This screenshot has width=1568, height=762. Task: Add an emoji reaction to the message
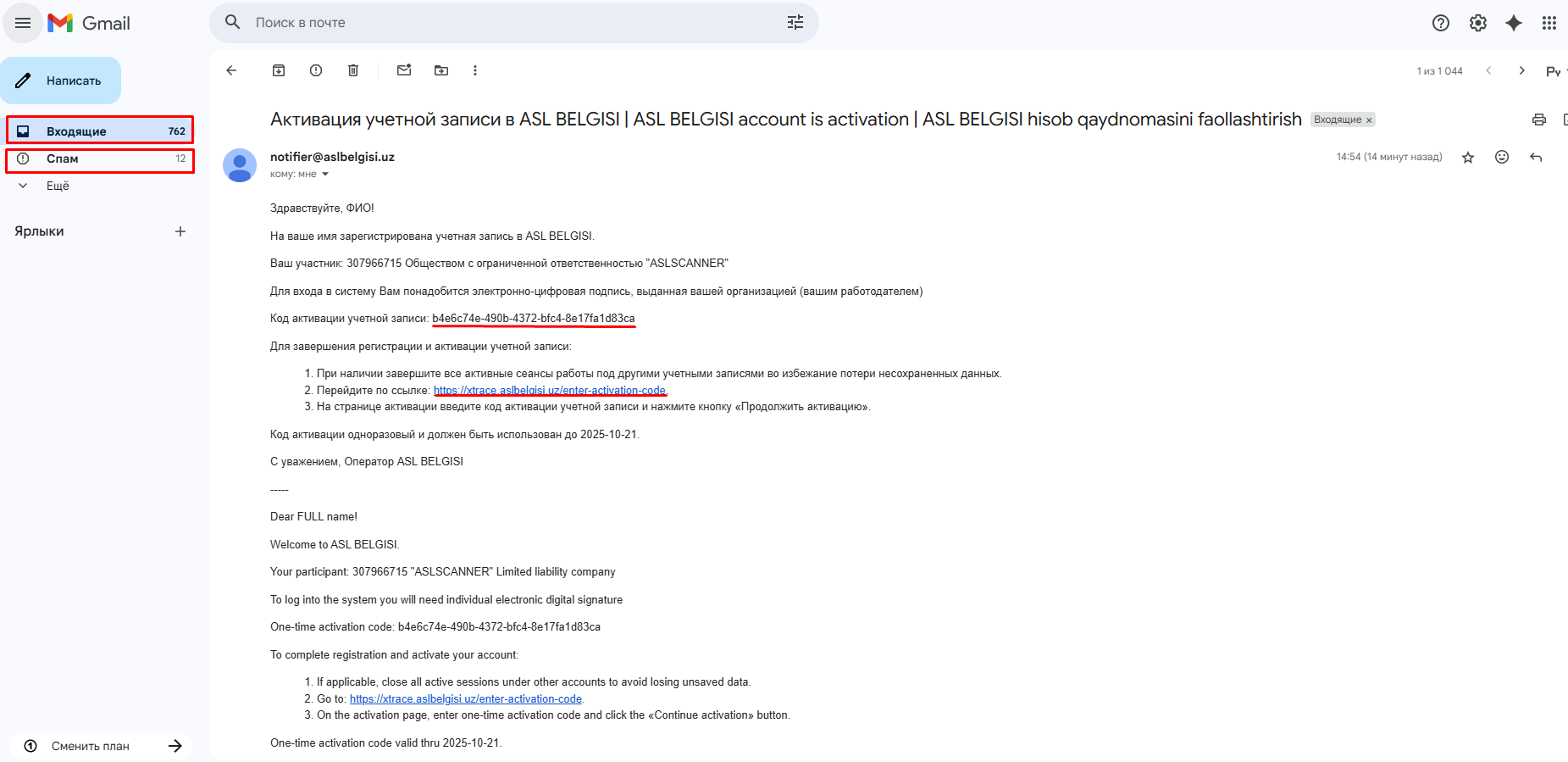pos(1502,157)
